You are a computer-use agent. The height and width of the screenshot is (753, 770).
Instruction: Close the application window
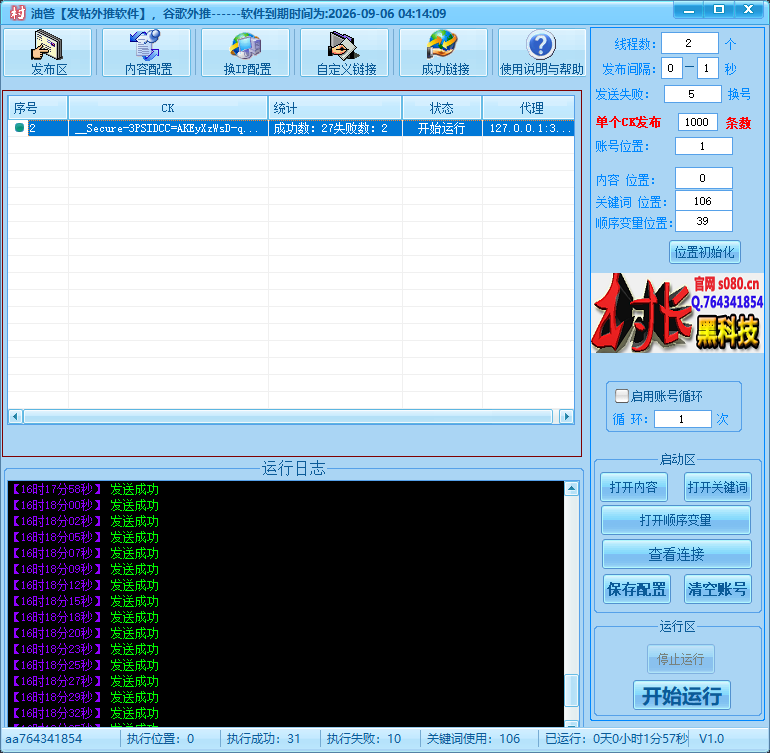point(748,10)
